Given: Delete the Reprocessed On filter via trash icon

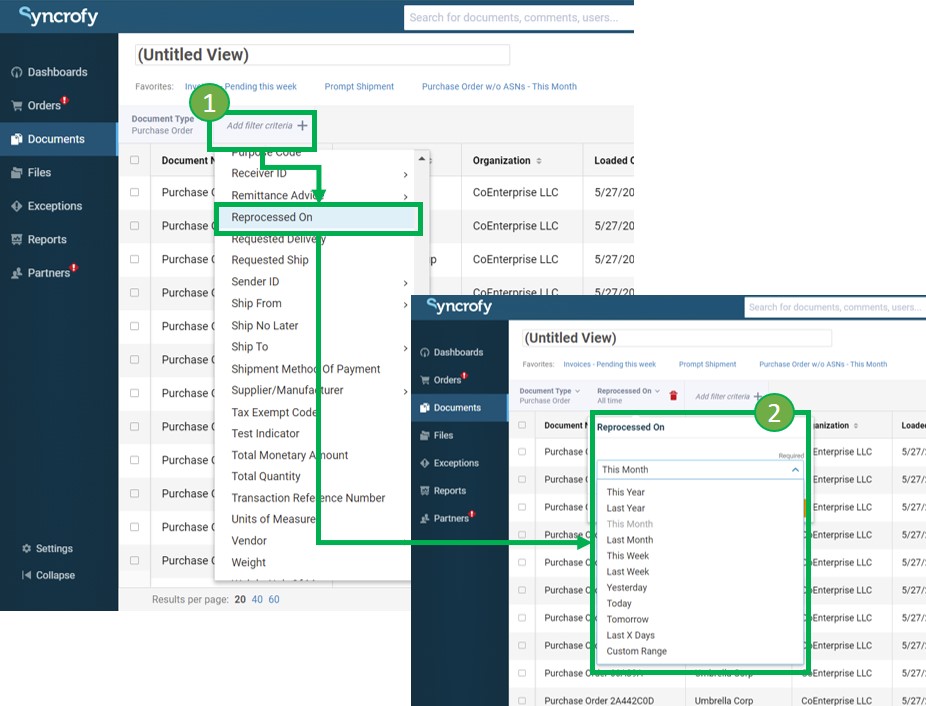Looking at the screenshot, I should point(673,395).
